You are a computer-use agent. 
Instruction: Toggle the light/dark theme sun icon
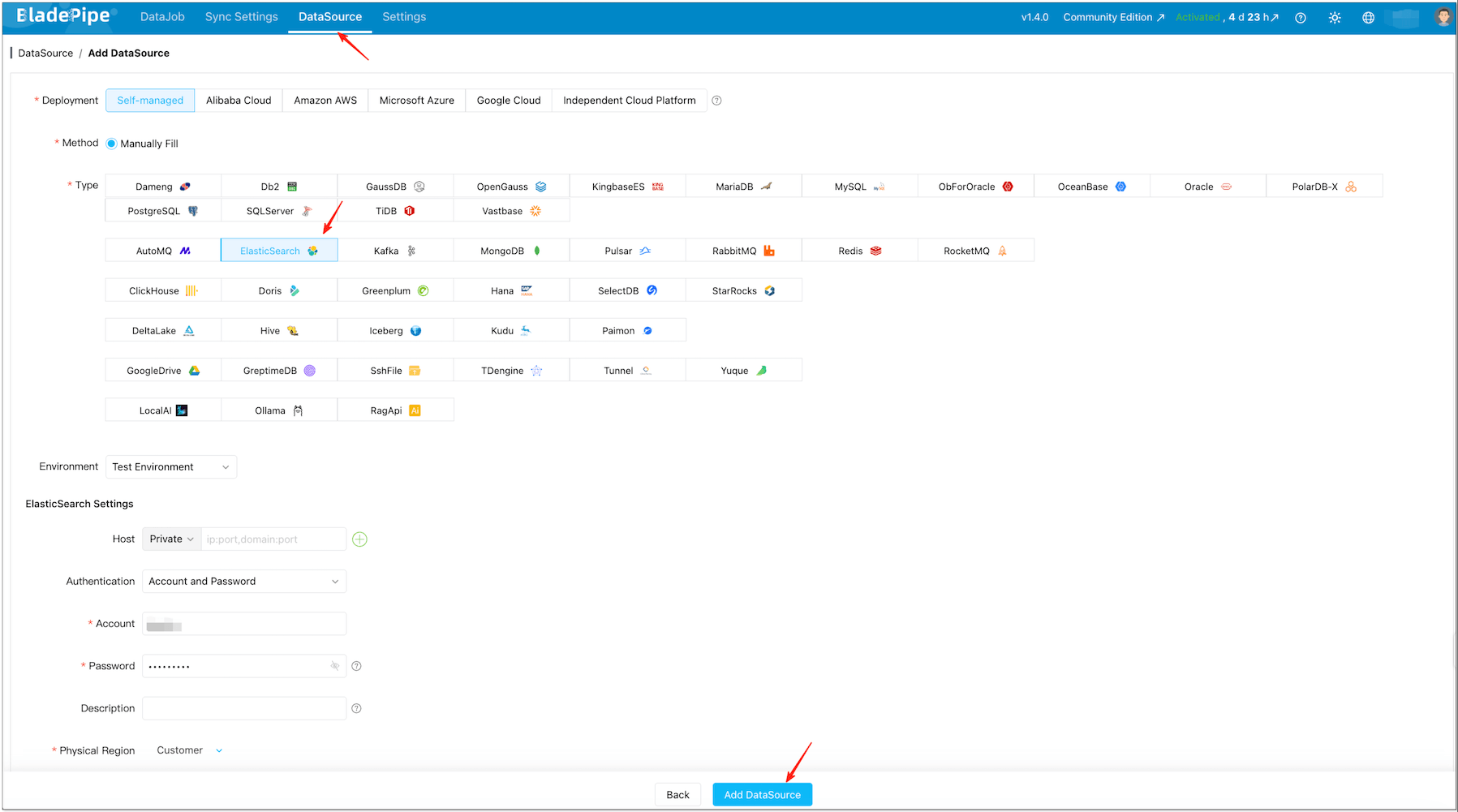click(1335, 17)
